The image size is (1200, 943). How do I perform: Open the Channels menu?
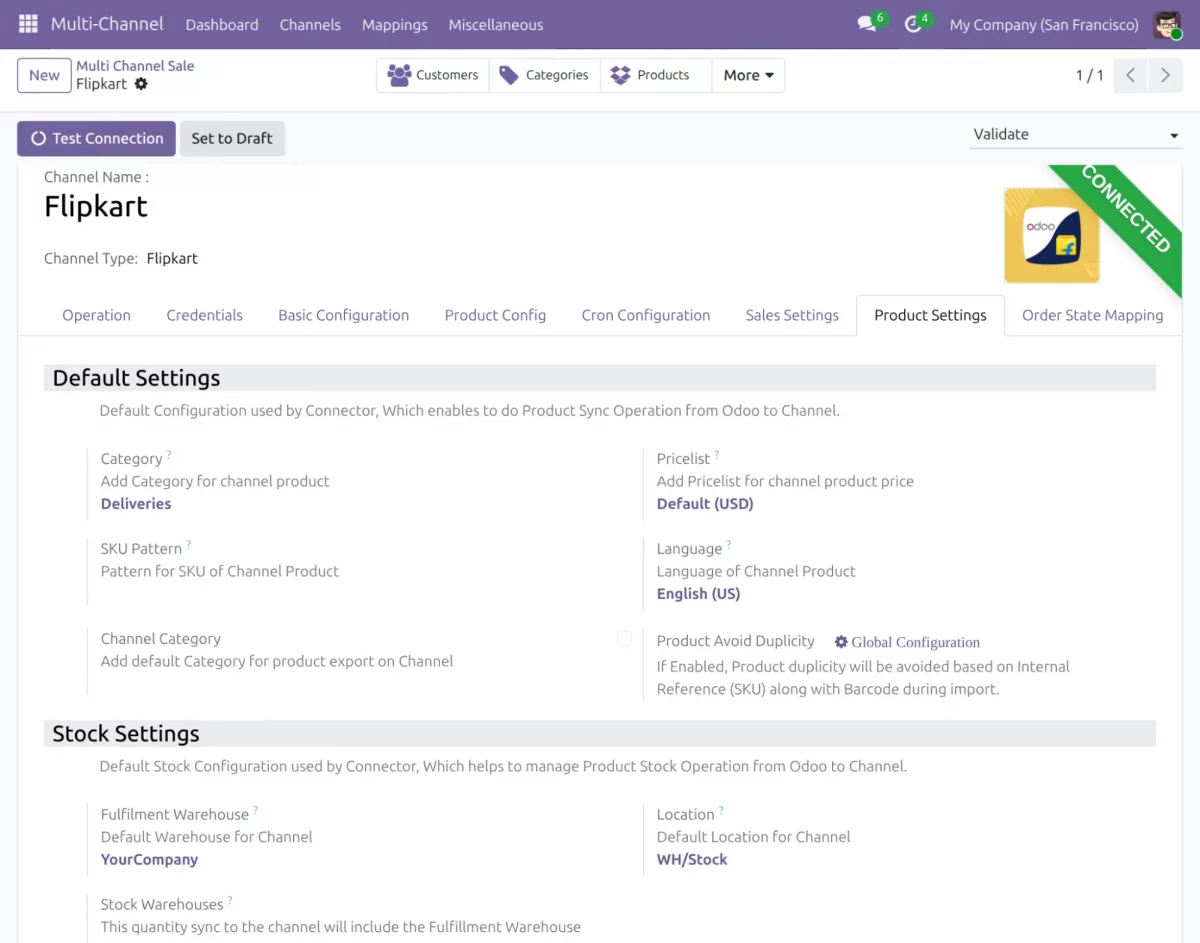pos(310,24)
